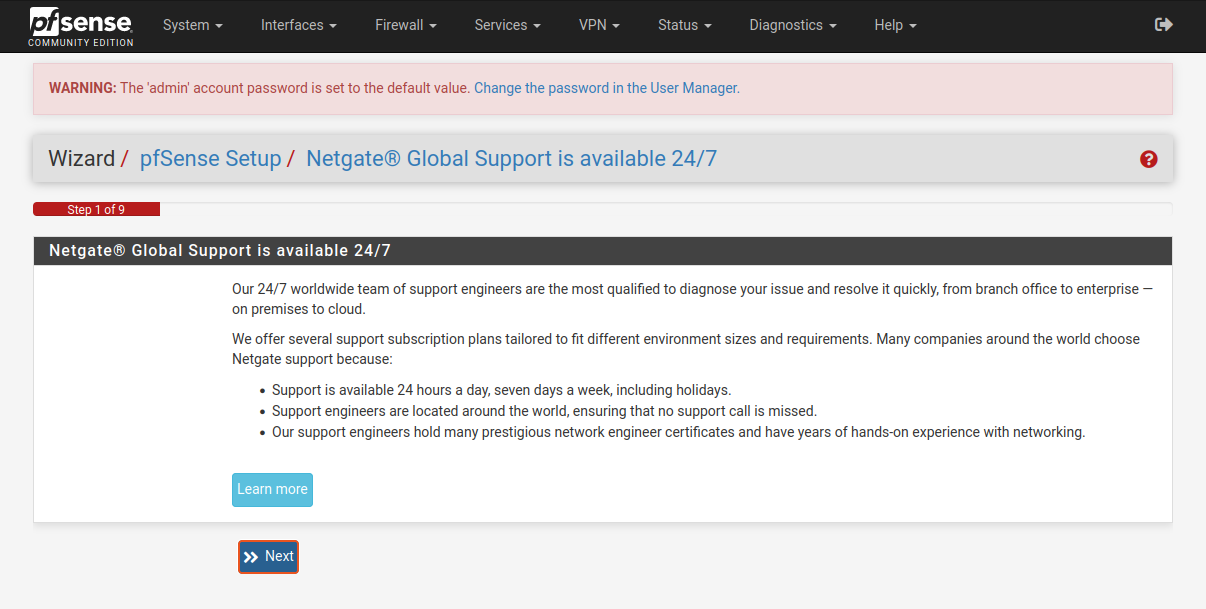Follow the Change the password in User Manager link
The width and height of the screenshot is (1206, 609).
pyautogui.click(x=607, y=88)
